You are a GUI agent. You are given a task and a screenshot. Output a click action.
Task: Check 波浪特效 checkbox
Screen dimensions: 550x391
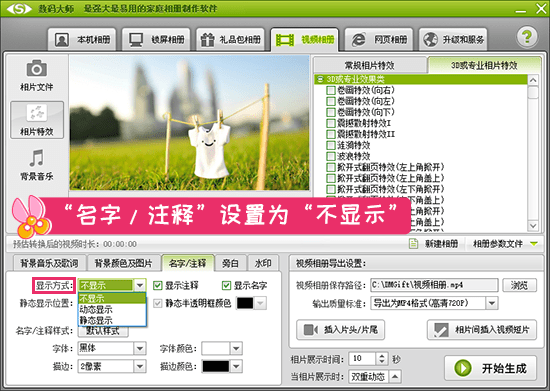[331, 156]
